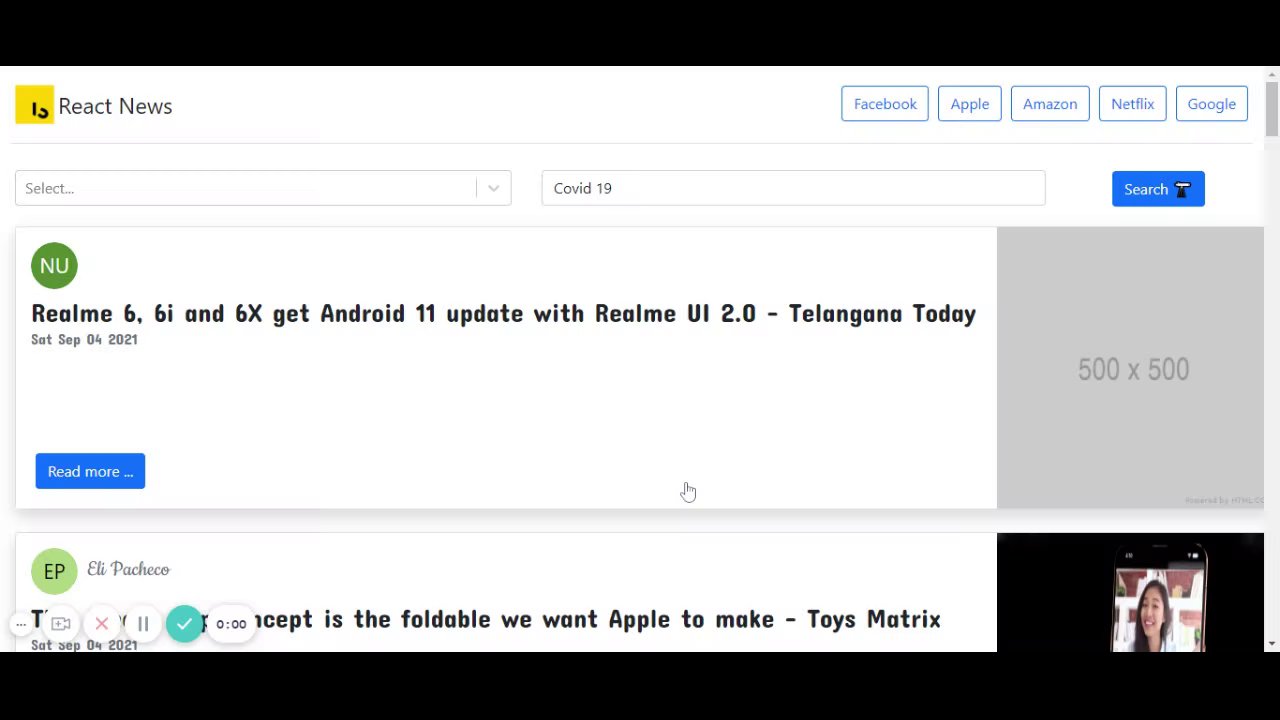Filter news by Facebook

click(x=885, y=104)
